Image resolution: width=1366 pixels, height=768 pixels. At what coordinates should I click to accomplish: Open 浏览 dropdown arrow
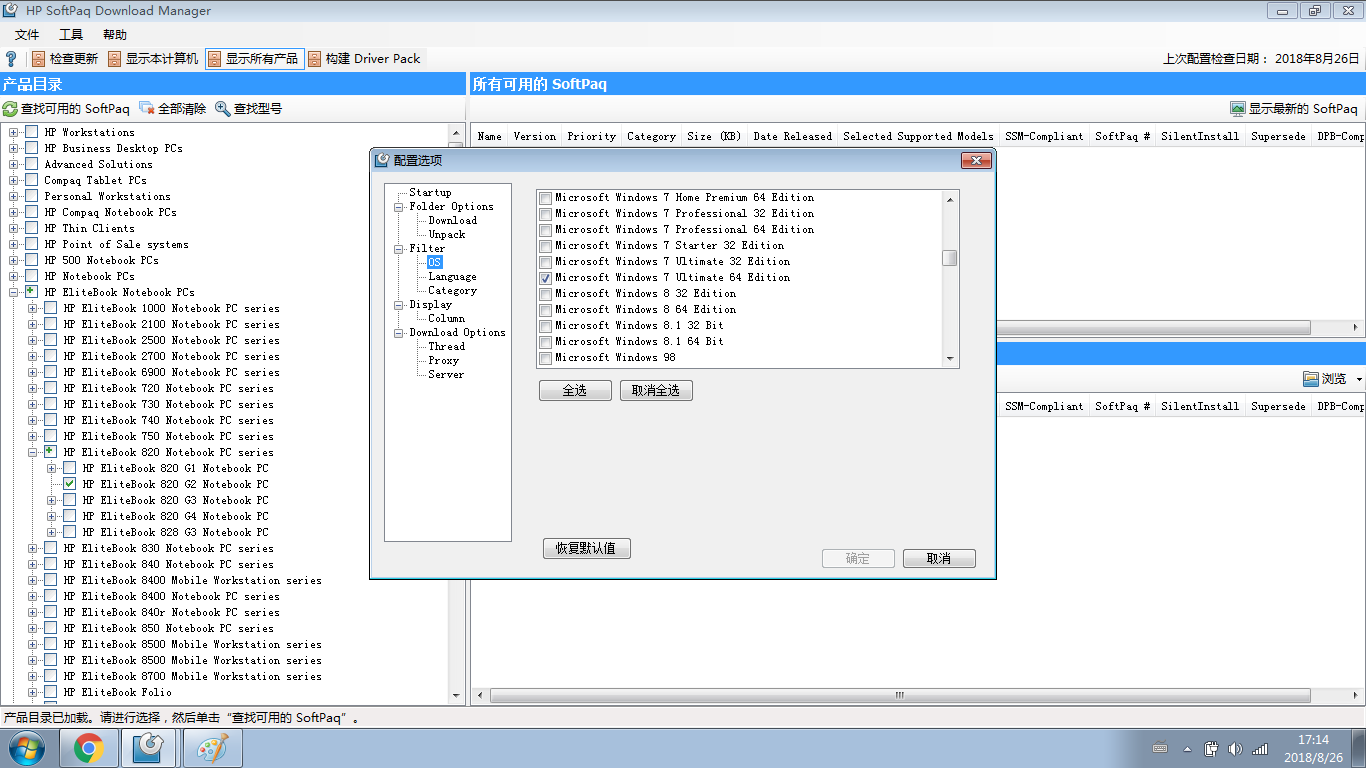(x=1359, y=380)
